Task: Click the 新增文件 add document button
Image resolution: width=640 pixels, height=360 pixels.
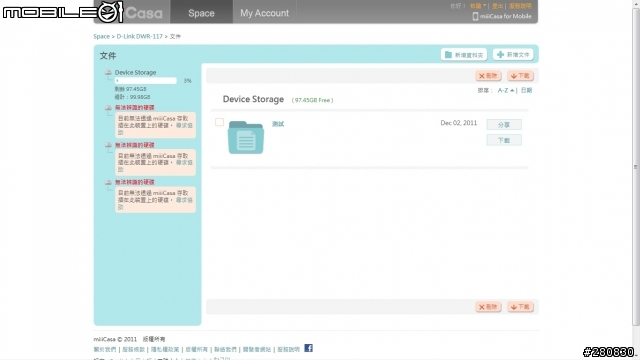Action: pyautogui.click(x=513, y=55)
